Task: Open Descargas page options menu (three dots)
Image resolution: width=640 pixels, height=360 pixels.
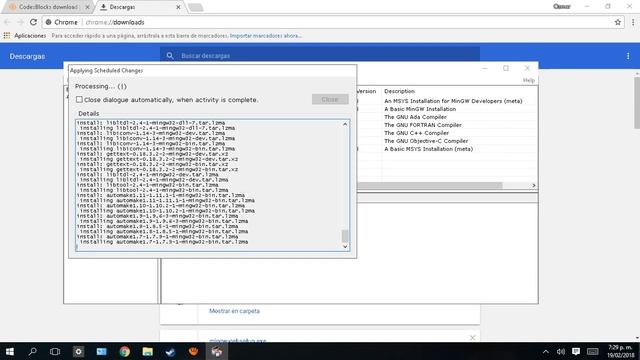Action: (x=628, y=56)
